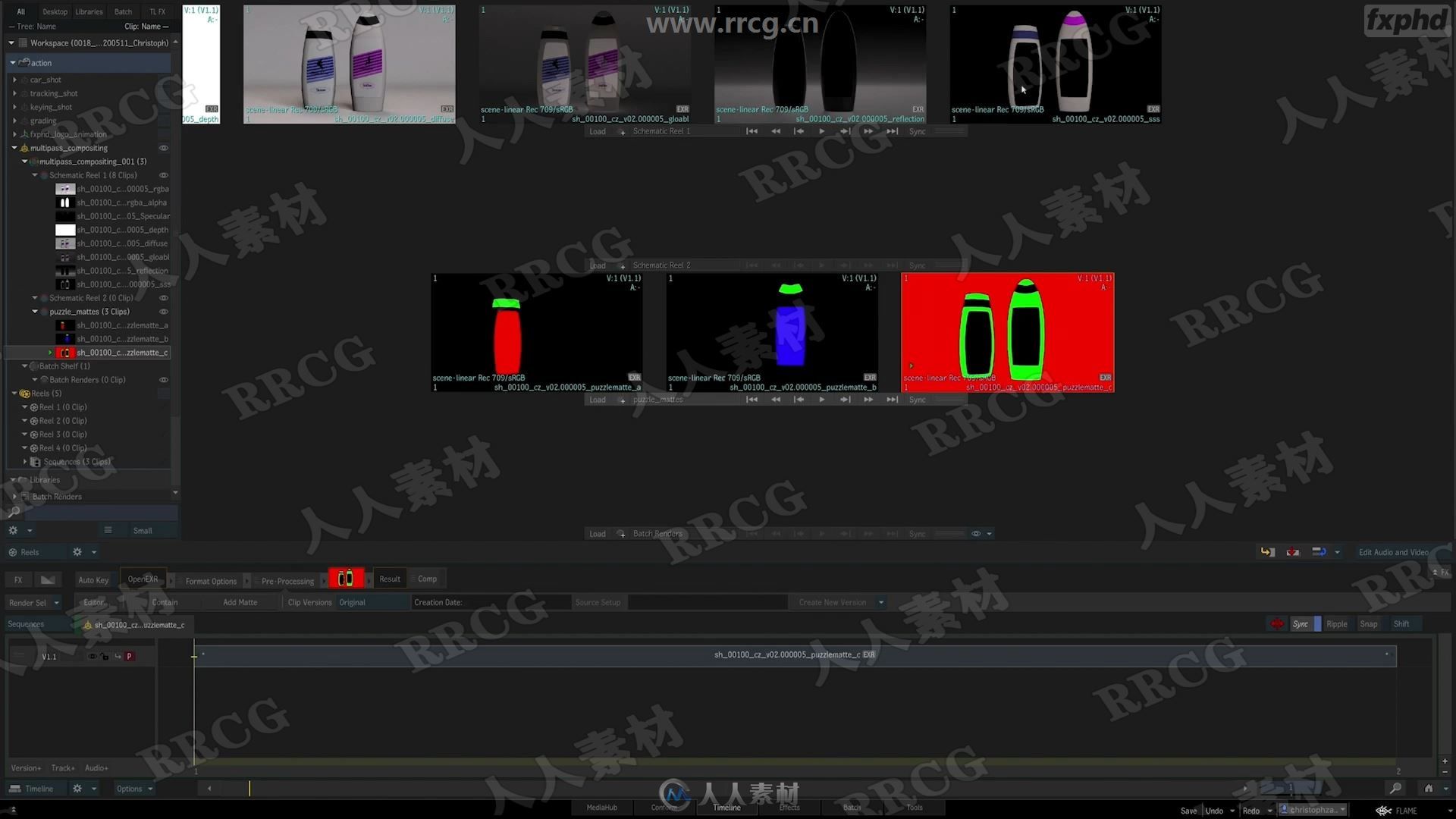The image size is (1456, 819).
Task: Click the red color swatch next to P marker
Action: pos(128,656)
